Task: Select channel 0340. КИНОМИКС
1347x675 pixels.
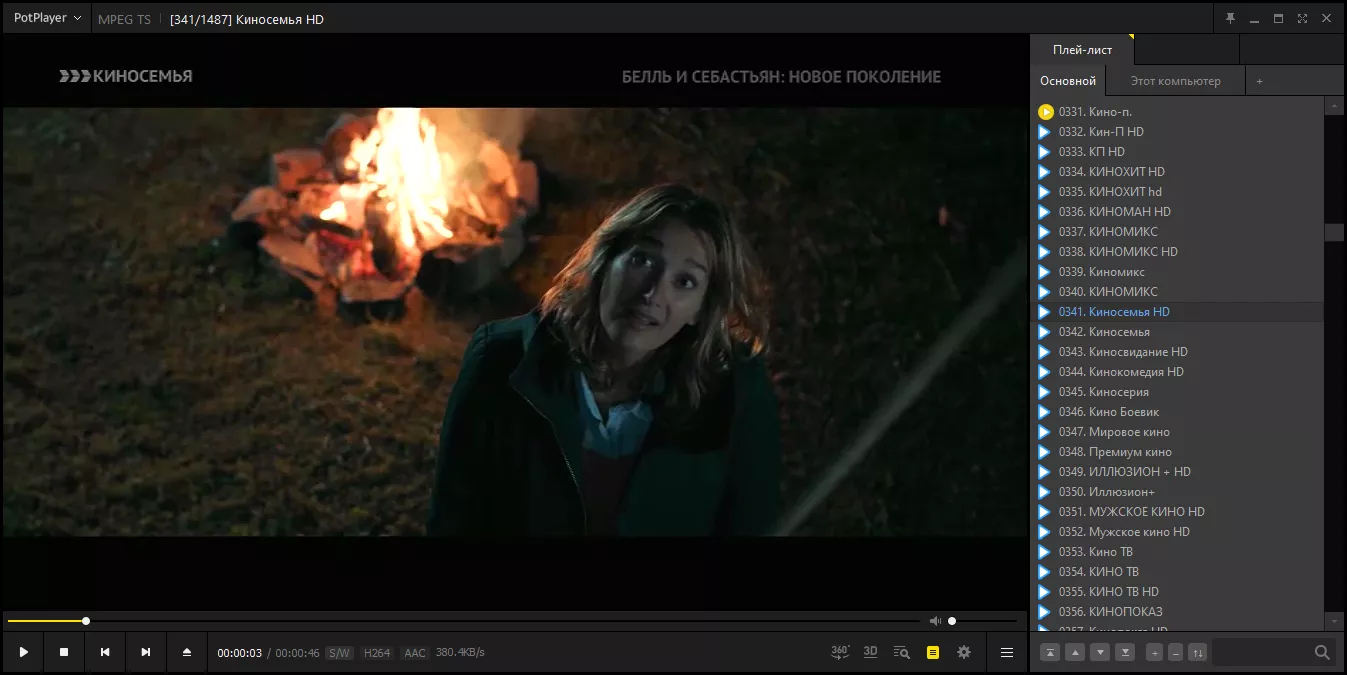Action: [1177, 292]
